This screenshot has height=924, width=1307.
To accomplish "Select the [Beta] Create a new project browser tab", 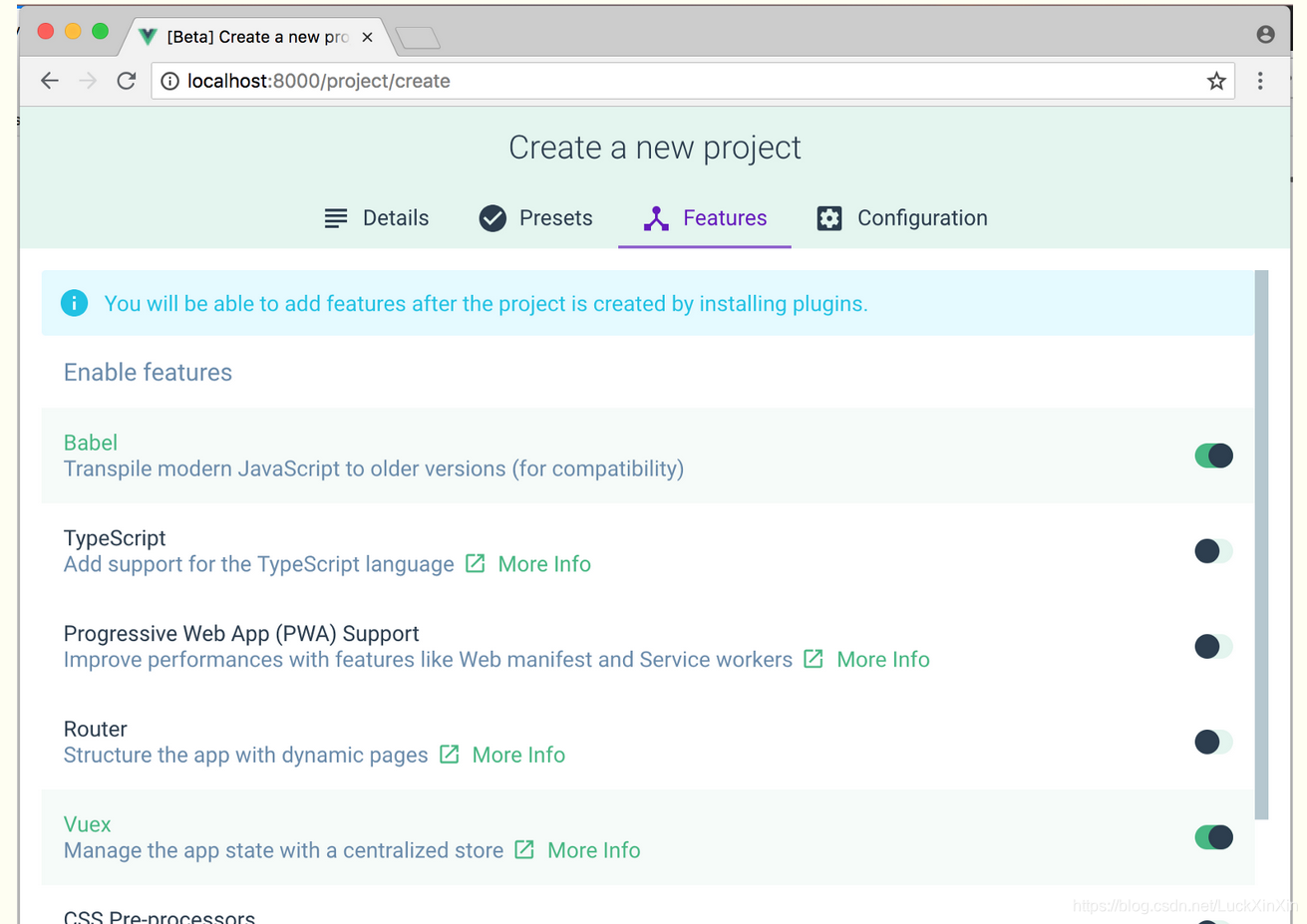I will point(257,37).
